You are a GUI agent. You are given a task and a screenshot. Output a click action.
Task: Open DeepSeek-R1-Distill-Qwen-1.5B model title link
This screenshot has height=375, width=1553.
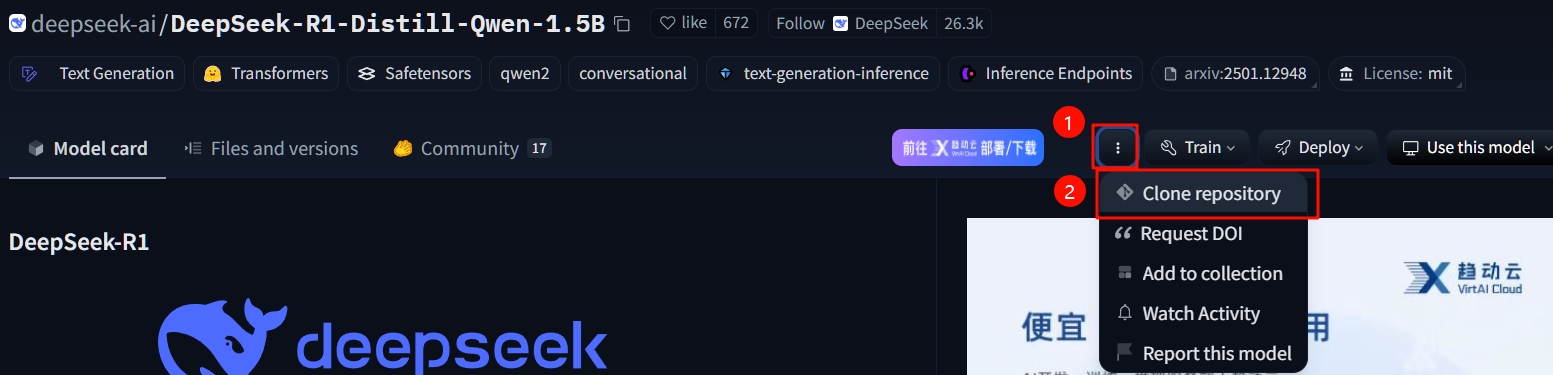(x=387, y=24)
